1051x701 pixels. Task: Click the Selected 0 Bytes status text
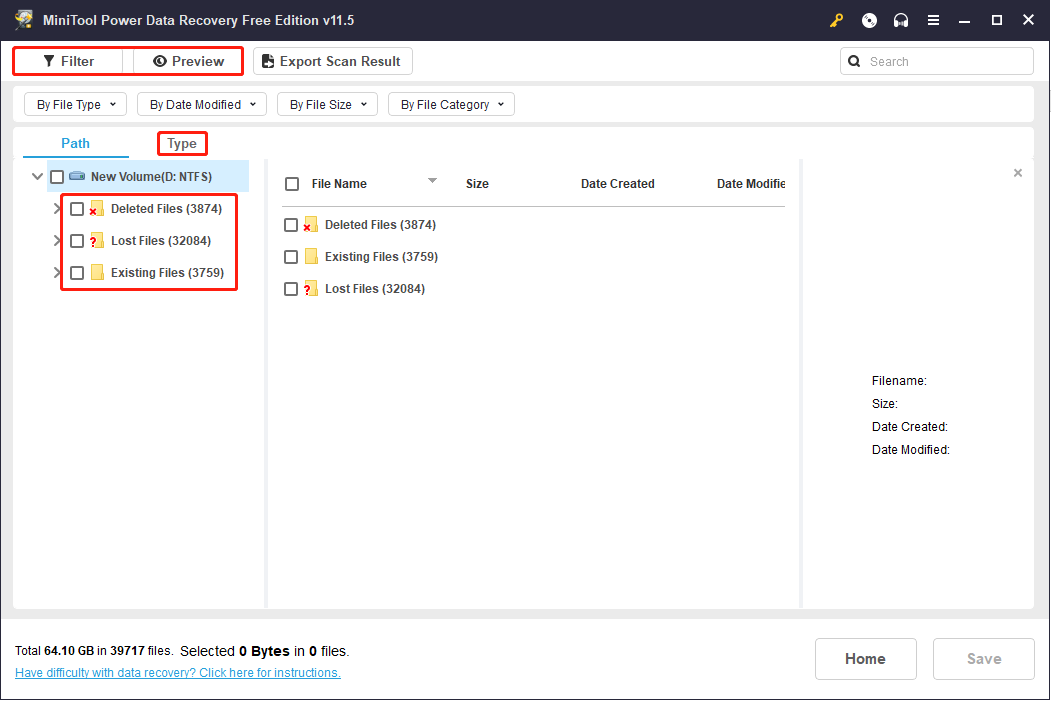[264, 651]
